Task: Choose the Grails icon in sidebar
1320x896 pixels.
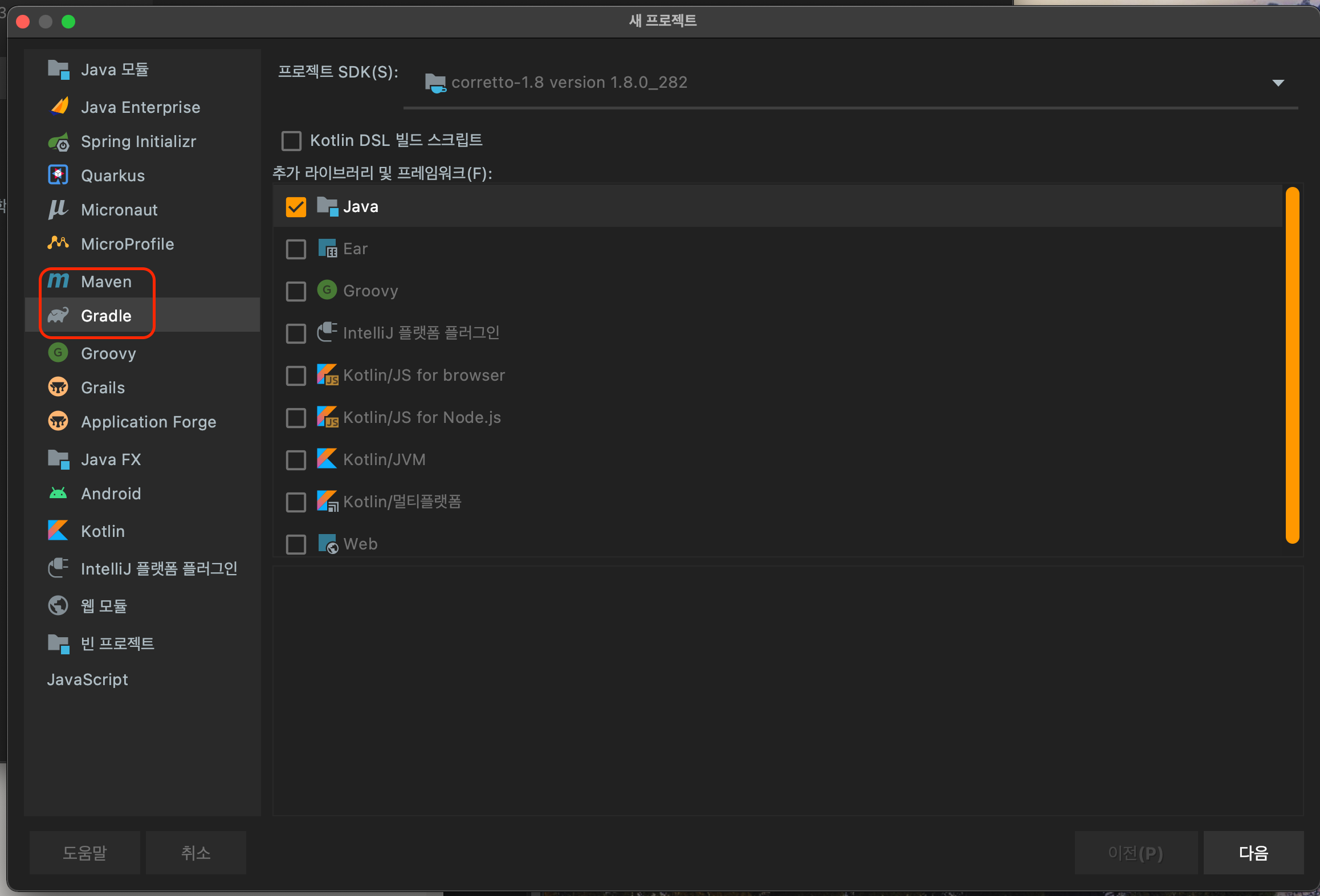Action: tap(58, 387)
